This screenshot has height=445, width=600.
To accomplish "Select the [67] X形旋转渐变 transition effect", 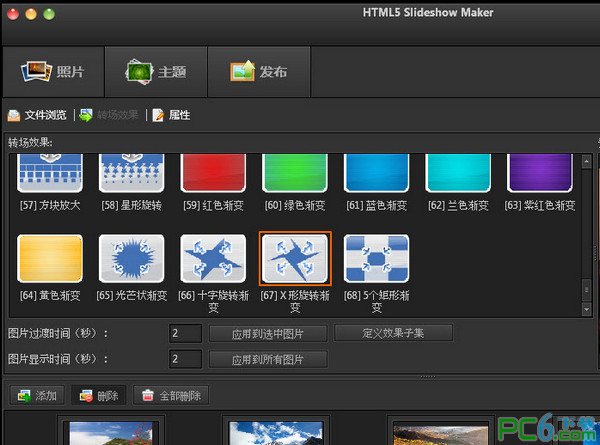I will [x=295, y=258].
